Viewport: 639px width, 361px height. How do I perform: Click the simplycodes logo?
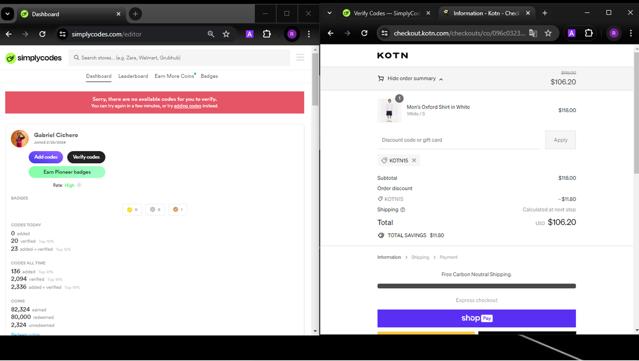point(33,58)
